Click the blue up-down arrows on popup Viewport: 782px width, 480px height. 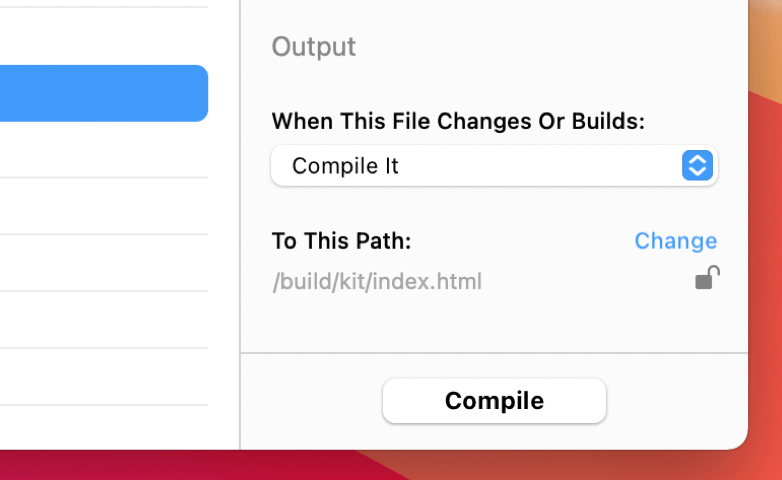697,165
